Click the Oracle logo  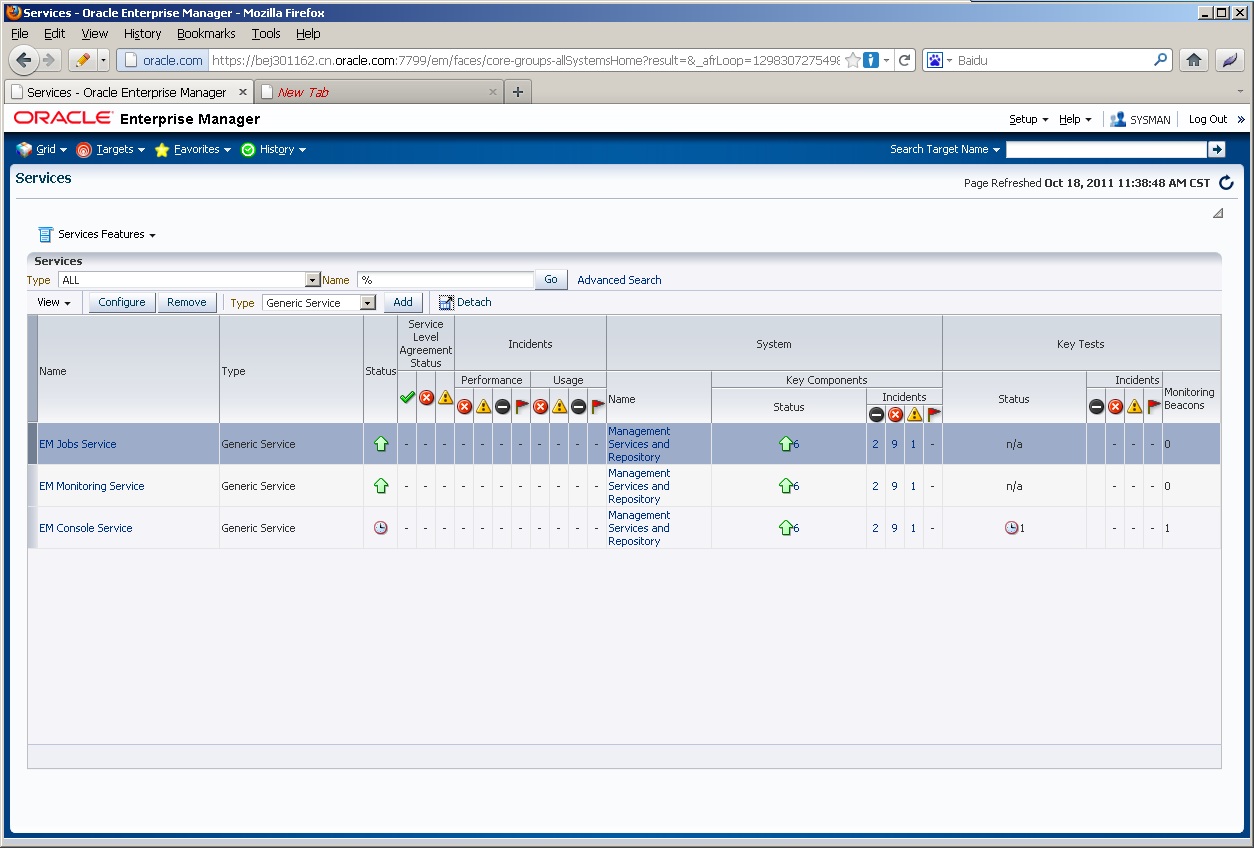62,118
